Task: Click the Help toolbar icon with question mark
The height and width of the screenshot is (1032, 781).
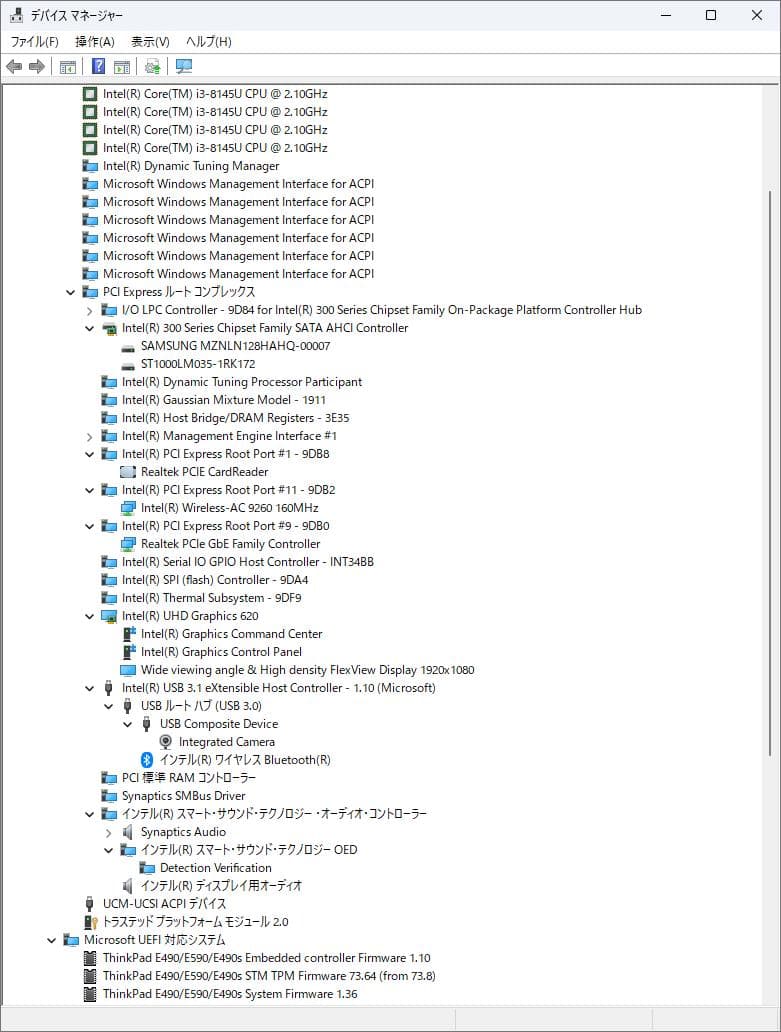Action: click(98, 67)
